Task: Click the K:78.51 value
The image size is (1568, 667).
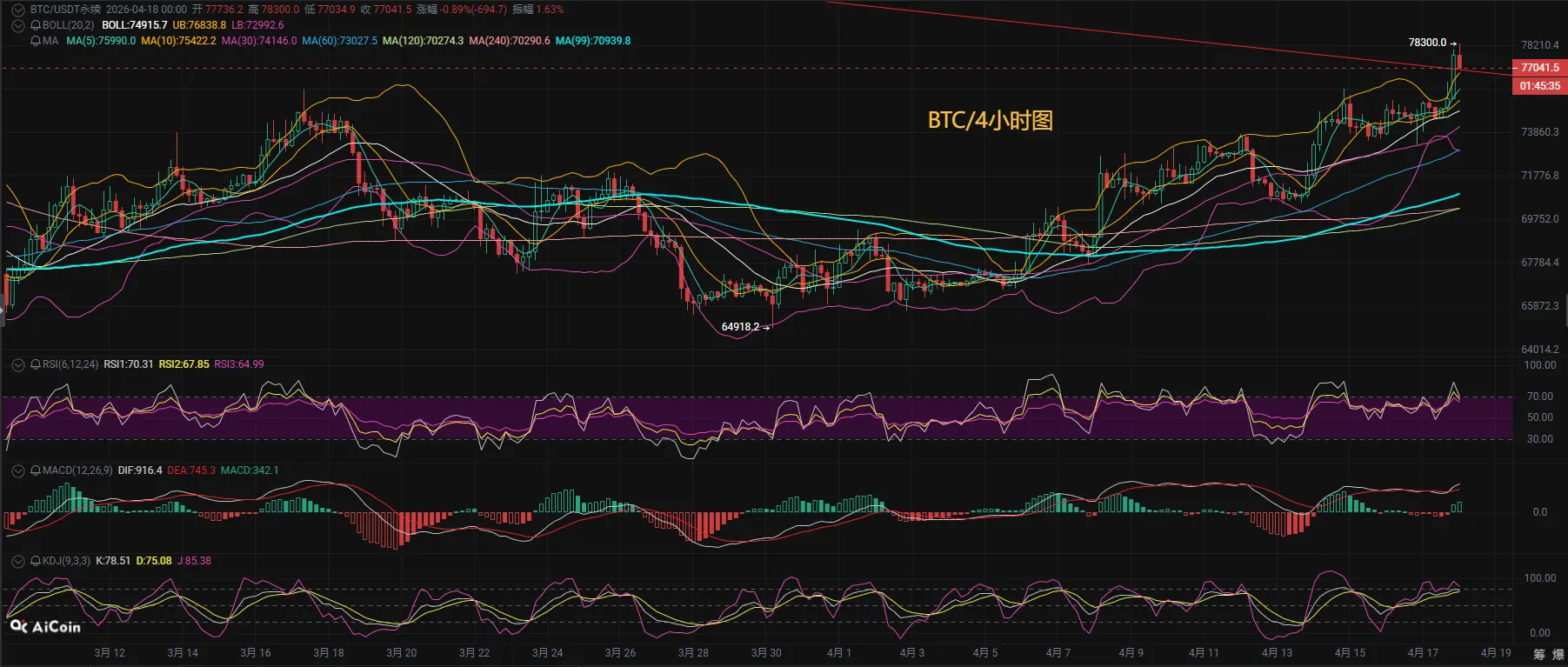Action: 113,561
